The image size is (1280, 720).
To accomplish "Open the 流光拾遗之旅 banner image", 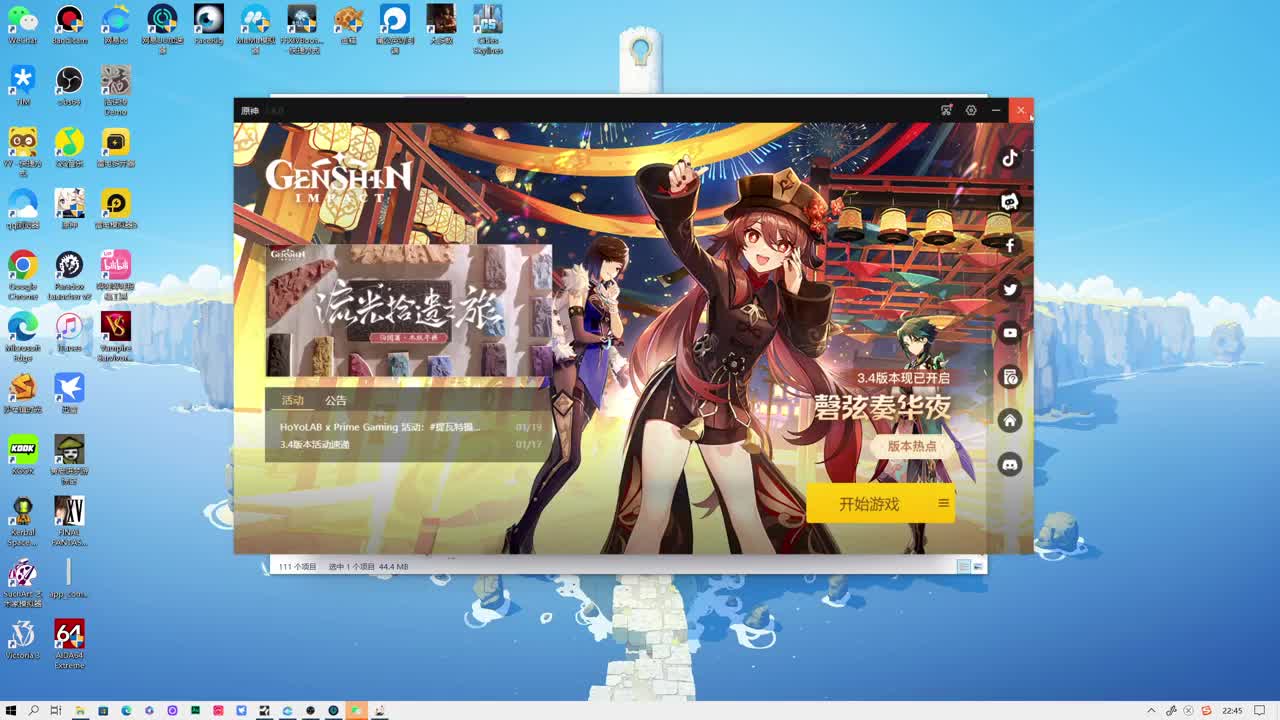I will pyautogui.click(x=408, y=310).
